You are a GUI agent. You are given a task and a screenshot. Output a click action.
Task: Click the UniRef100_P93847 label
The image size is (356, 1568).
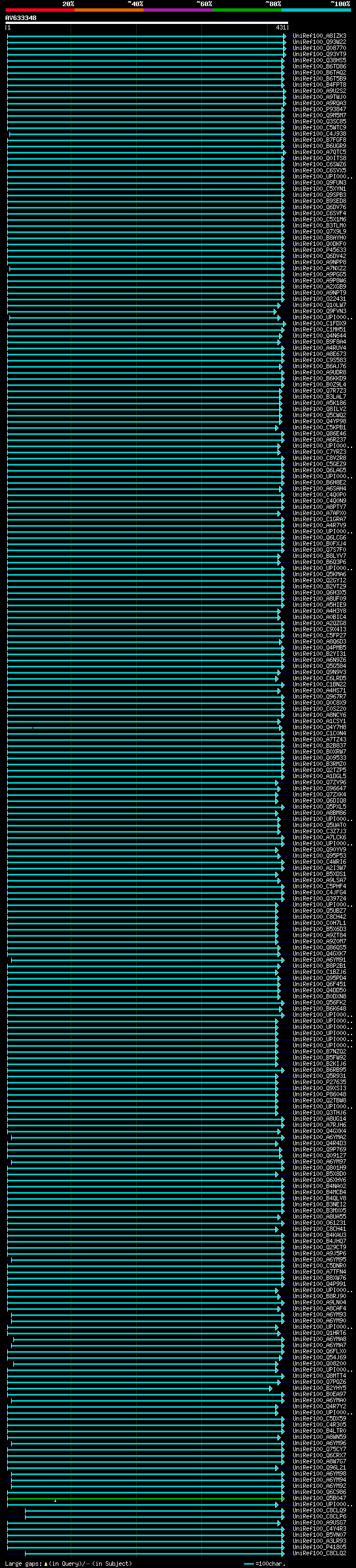[319, 110]
